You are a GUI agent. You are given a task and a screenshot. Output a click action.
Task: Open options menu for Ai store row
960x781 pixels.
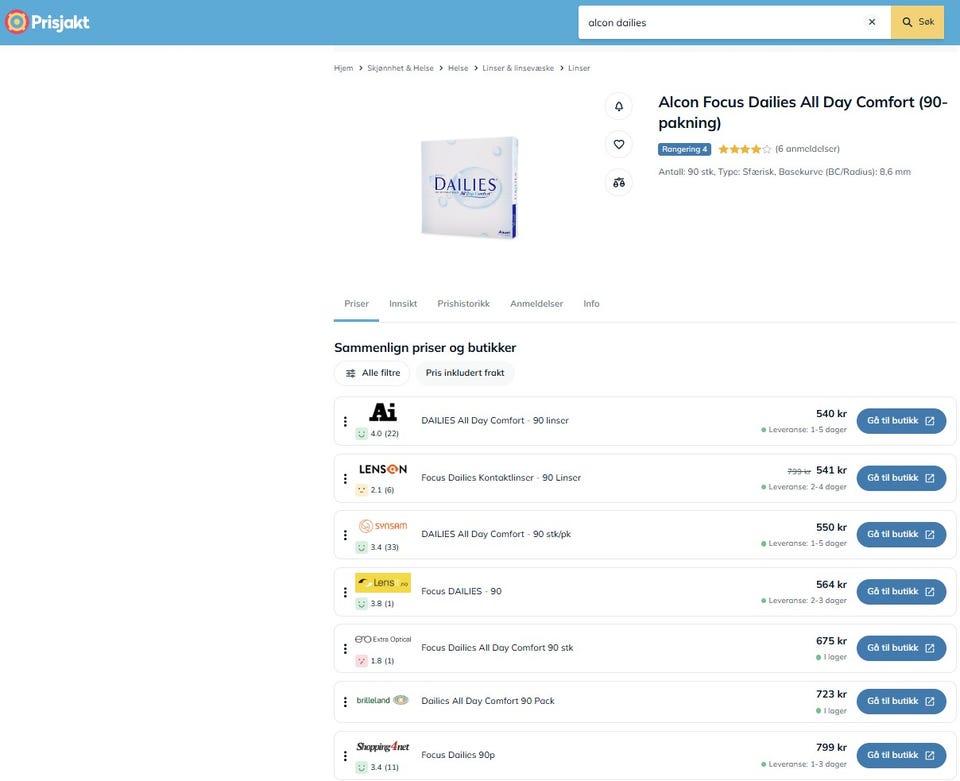345,421
